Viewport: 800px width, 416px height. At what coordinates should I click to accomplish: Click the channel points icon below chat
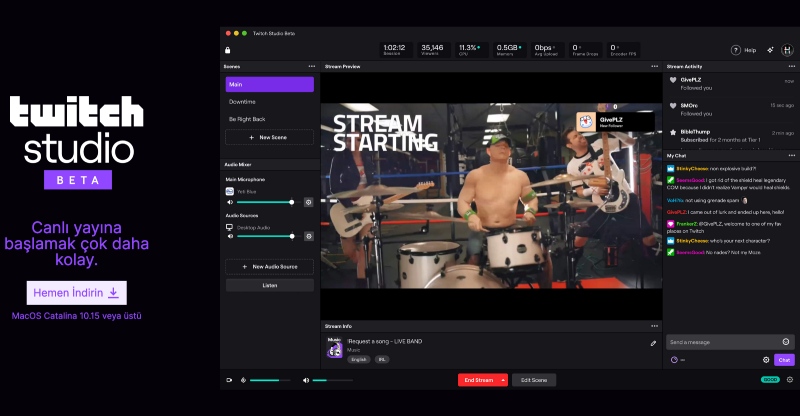point(674,360)
